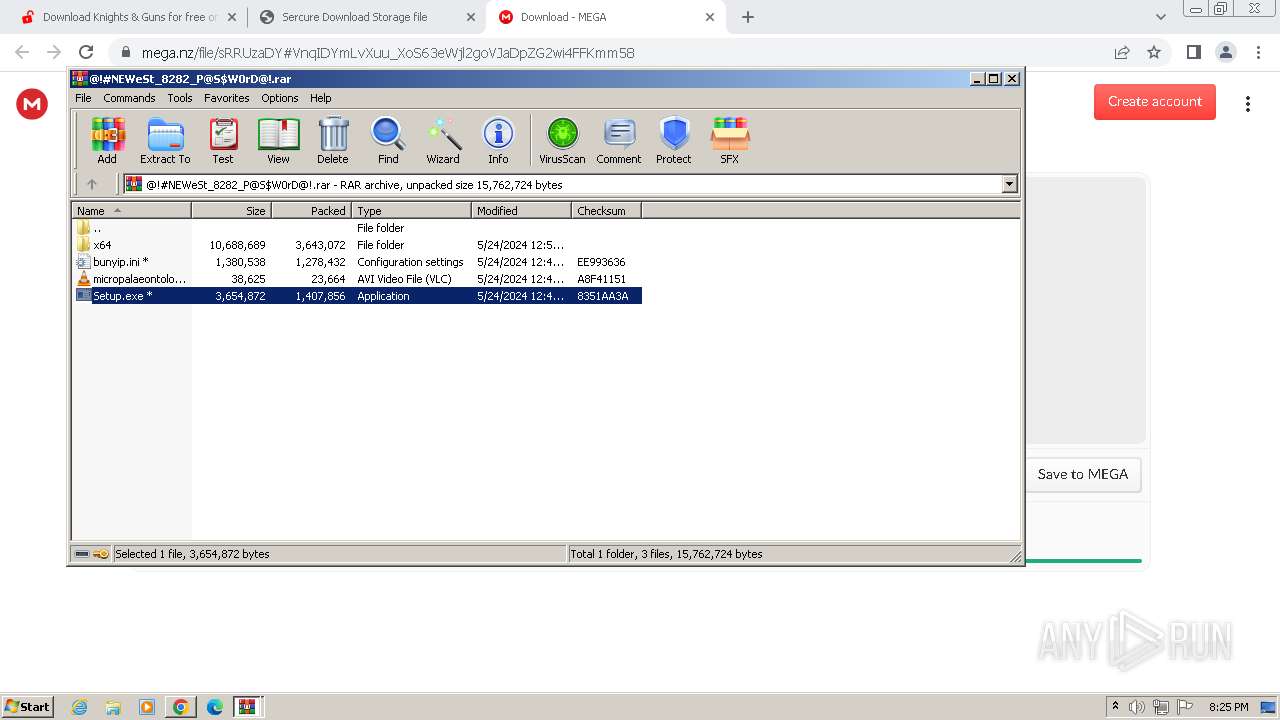Click the share page icon in address bar

(x=1122, y=52)
